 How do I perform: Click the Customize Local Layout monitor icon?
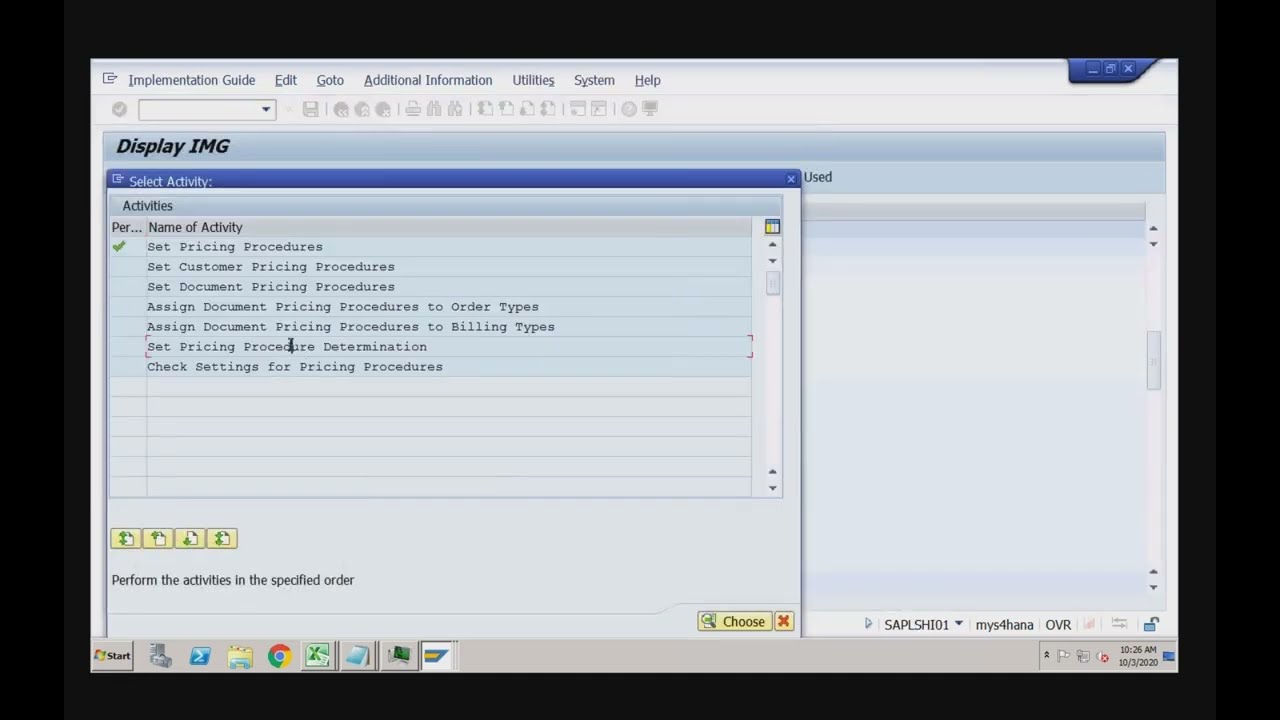click(650, 109)
